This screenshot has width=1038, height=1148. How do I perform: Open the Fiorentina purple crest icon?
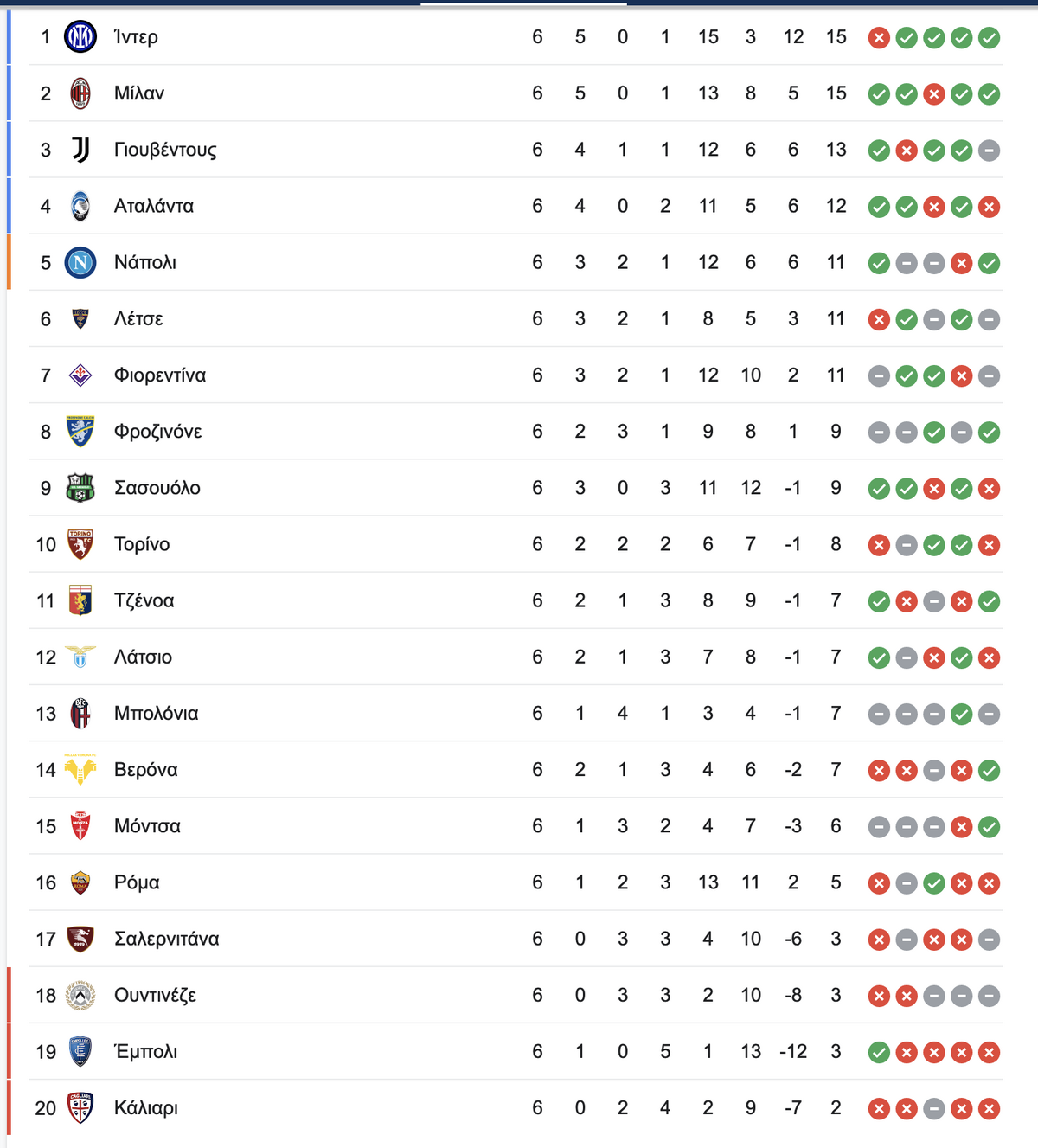pyautogui.click(x=80, y=375)
